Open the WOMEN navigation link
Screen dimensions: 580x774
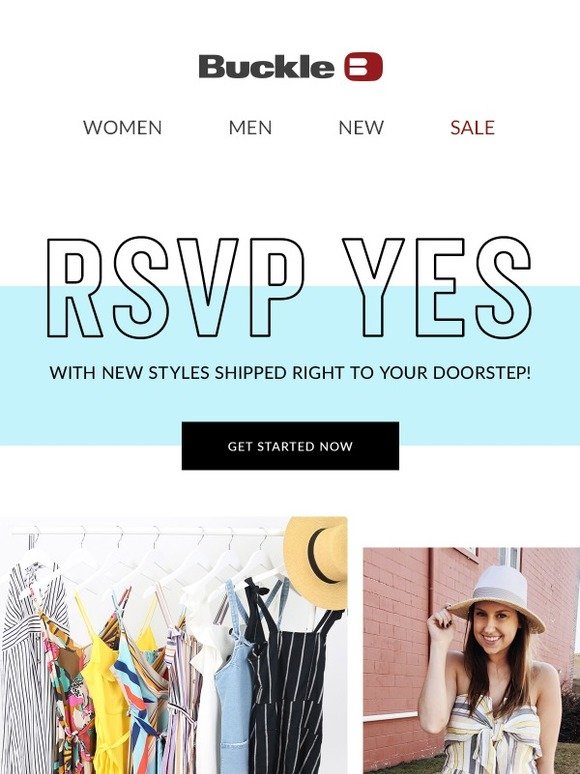pyautogui.click(x=122, y=127)
